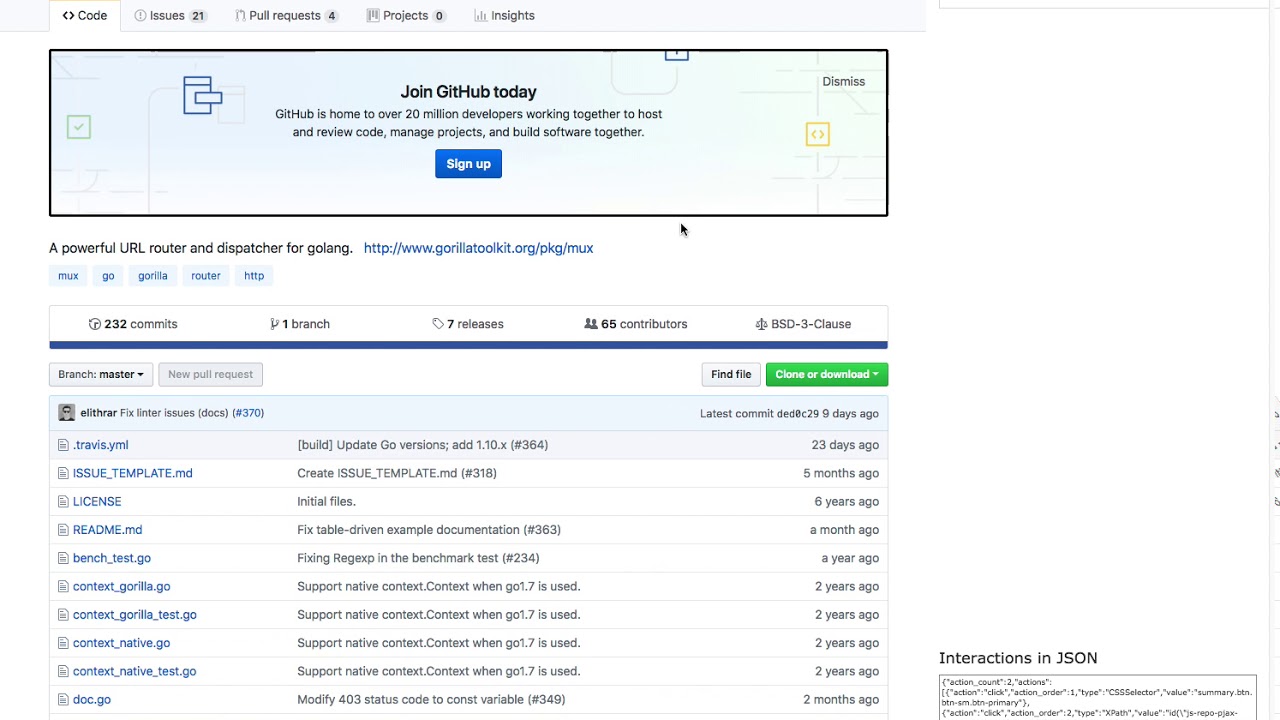Click the contributors people icon

(x=591, y=324)
